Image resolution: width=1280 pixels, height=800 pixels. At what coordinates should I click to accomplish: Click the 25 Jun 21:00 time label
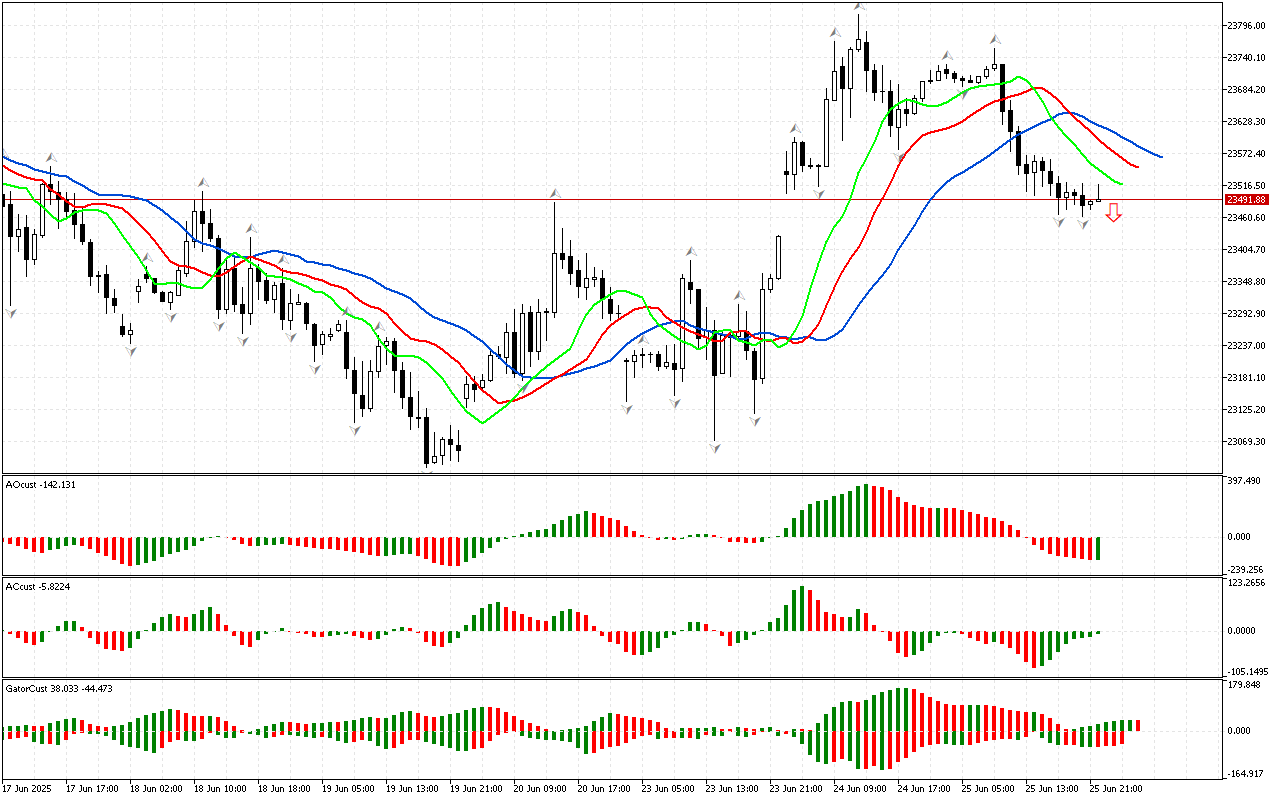point(1118,789)
